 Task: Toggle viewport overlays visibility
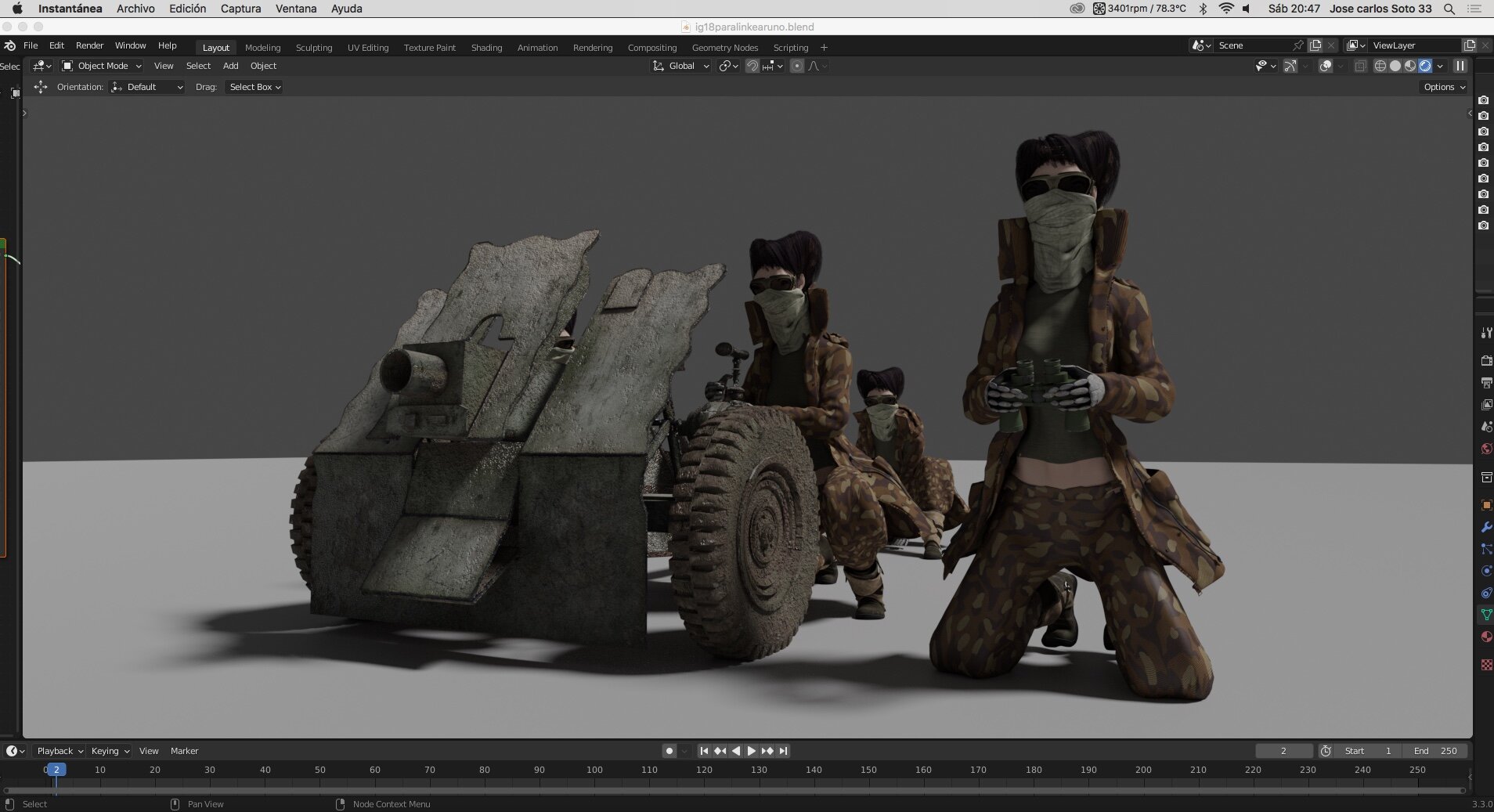[x=1326, y=66]
